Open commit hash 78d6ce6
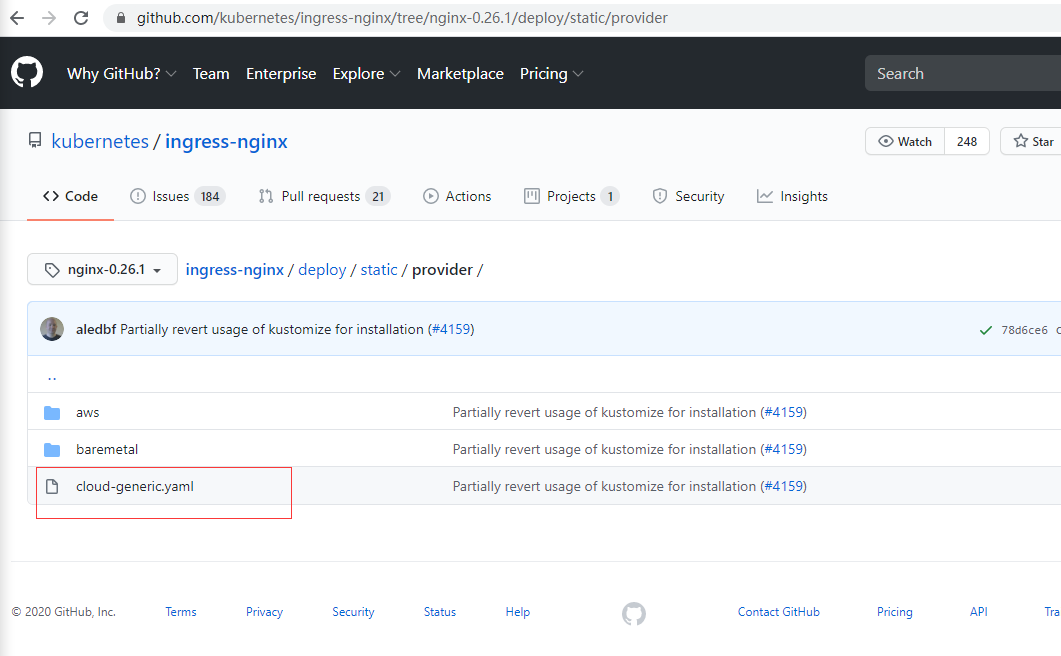The height and width of the screenshot is (656, 1061). click(x=1024, y=330)
